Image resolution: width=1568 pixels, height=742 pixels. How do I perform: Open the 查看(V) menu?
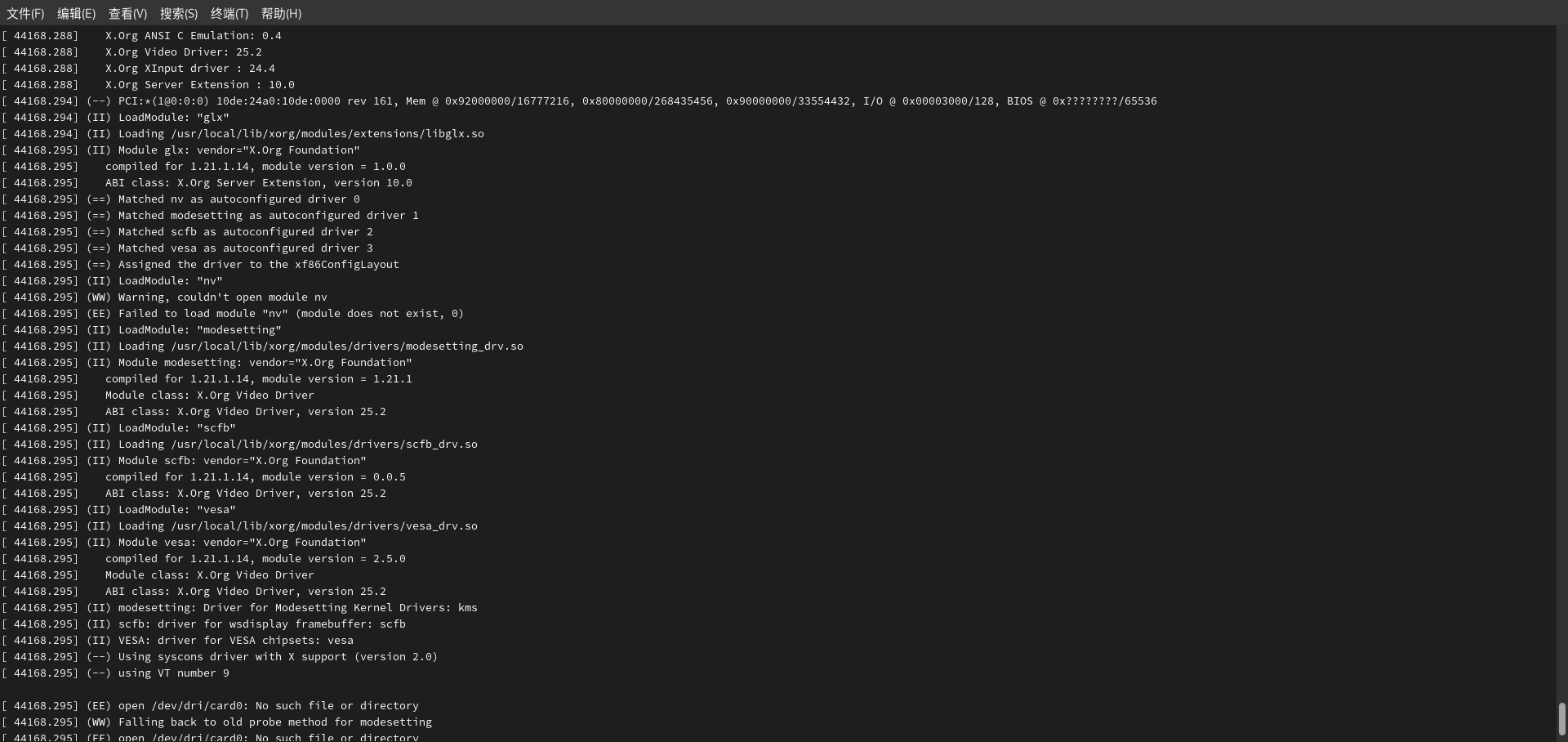pos(127,13)
